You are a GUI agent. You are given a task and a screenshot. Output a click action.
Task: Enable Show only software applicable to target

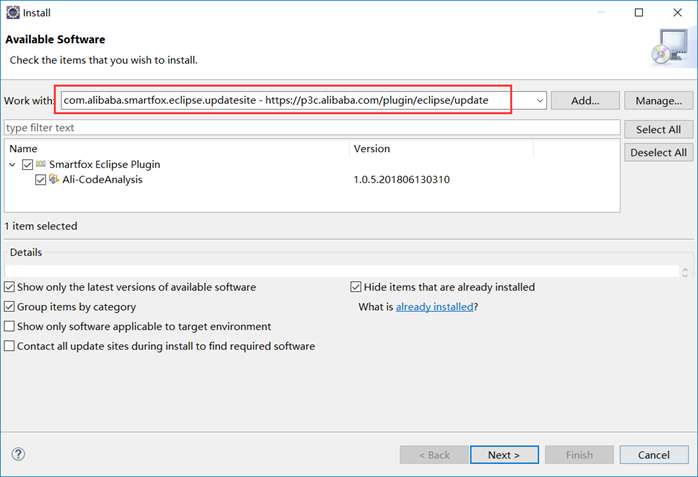coord(10,327)
